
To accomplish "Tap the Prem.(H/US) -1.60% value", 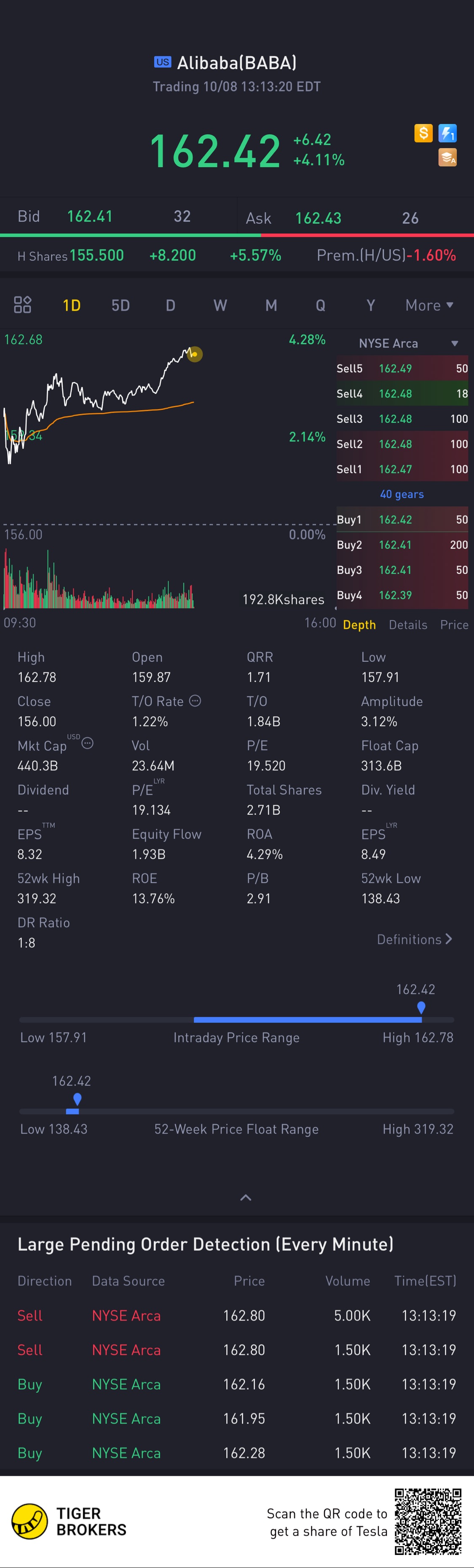I will point(431,255).
